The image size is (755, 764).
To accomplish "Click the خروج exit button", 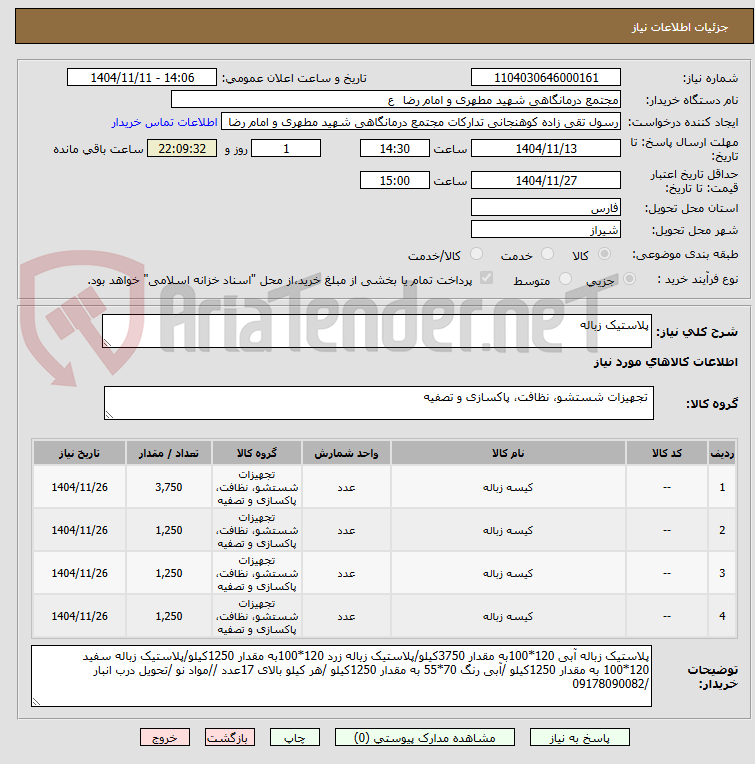I will (x=165, y=737).
